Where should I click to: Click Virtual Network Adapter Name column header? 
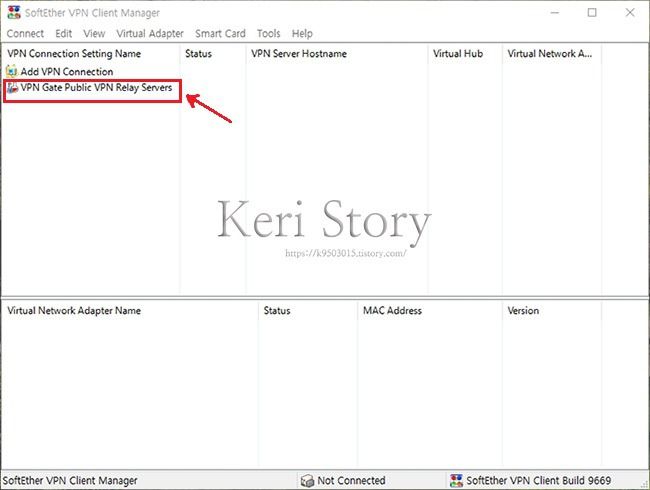coord(130,311)
